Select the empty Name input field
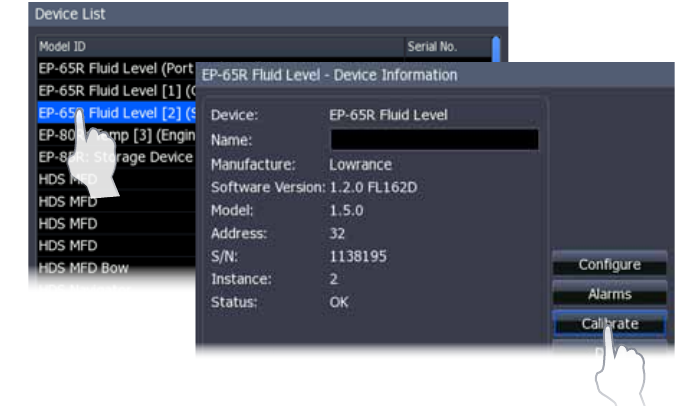The width and height of the screenshot is (694, 406). [435, 140]
